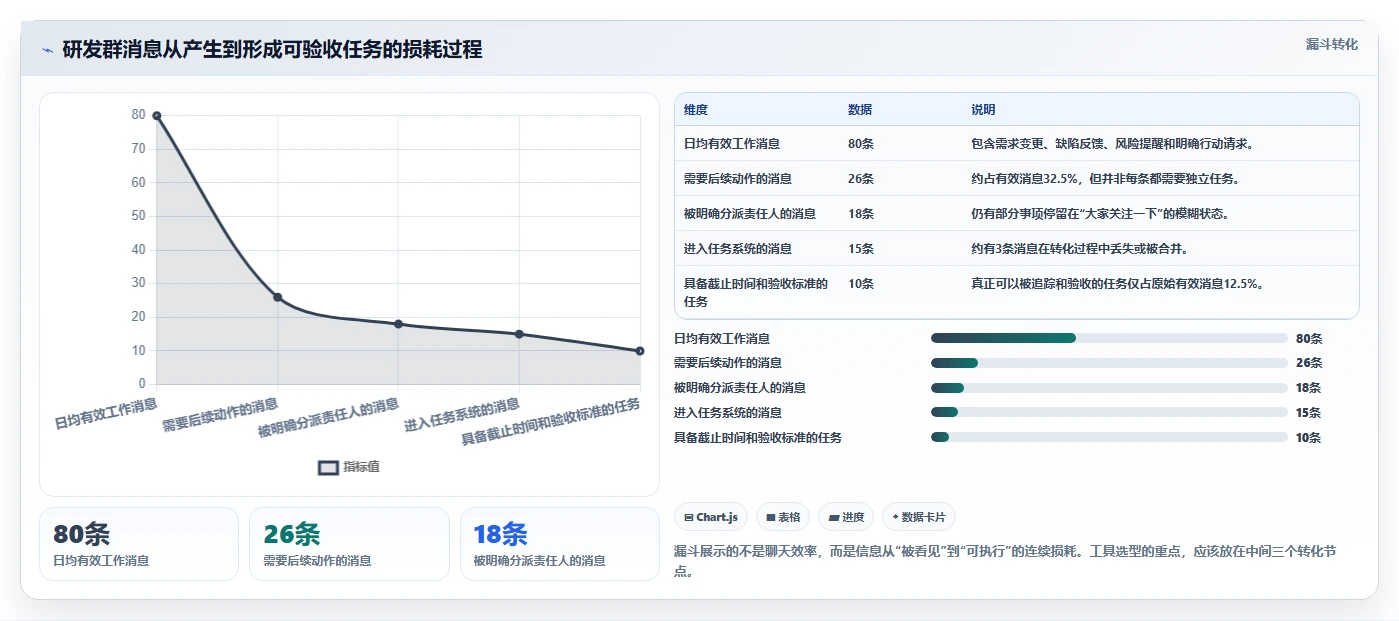Click the table cell 需要后续动作的消息
Viewport: 1399px width, 621px height.
coord(738,179)
